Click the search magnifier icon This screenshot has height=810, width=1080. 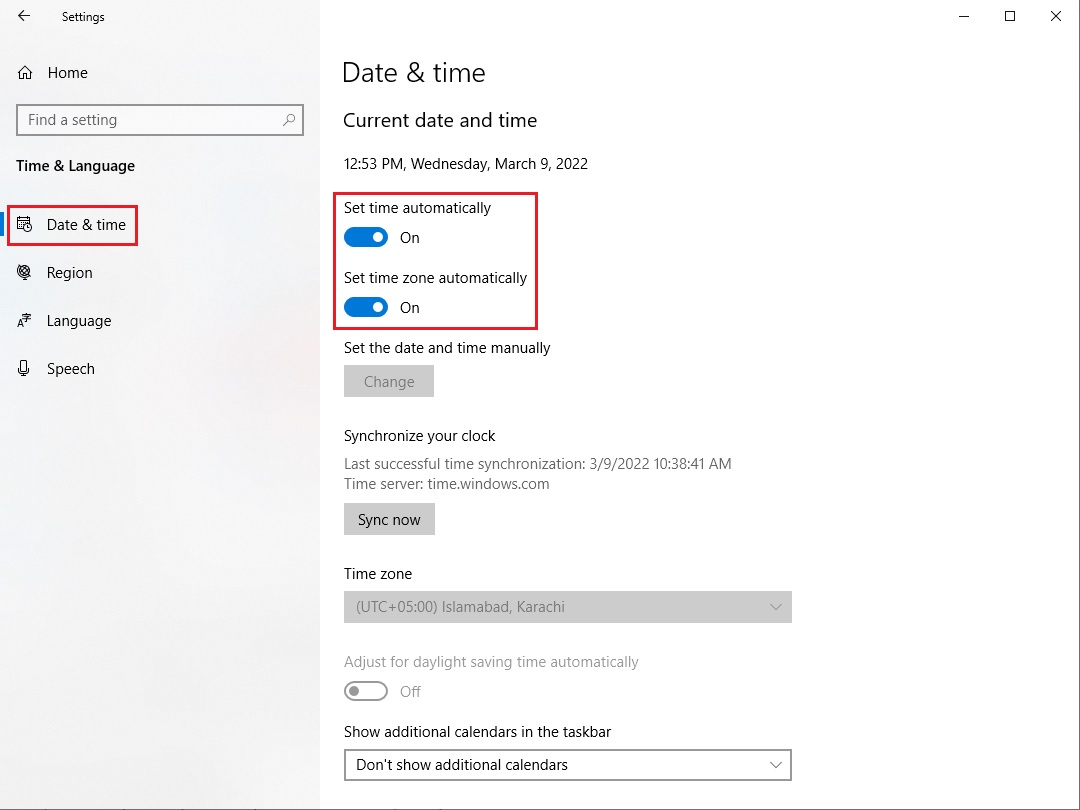coord(289,120)
